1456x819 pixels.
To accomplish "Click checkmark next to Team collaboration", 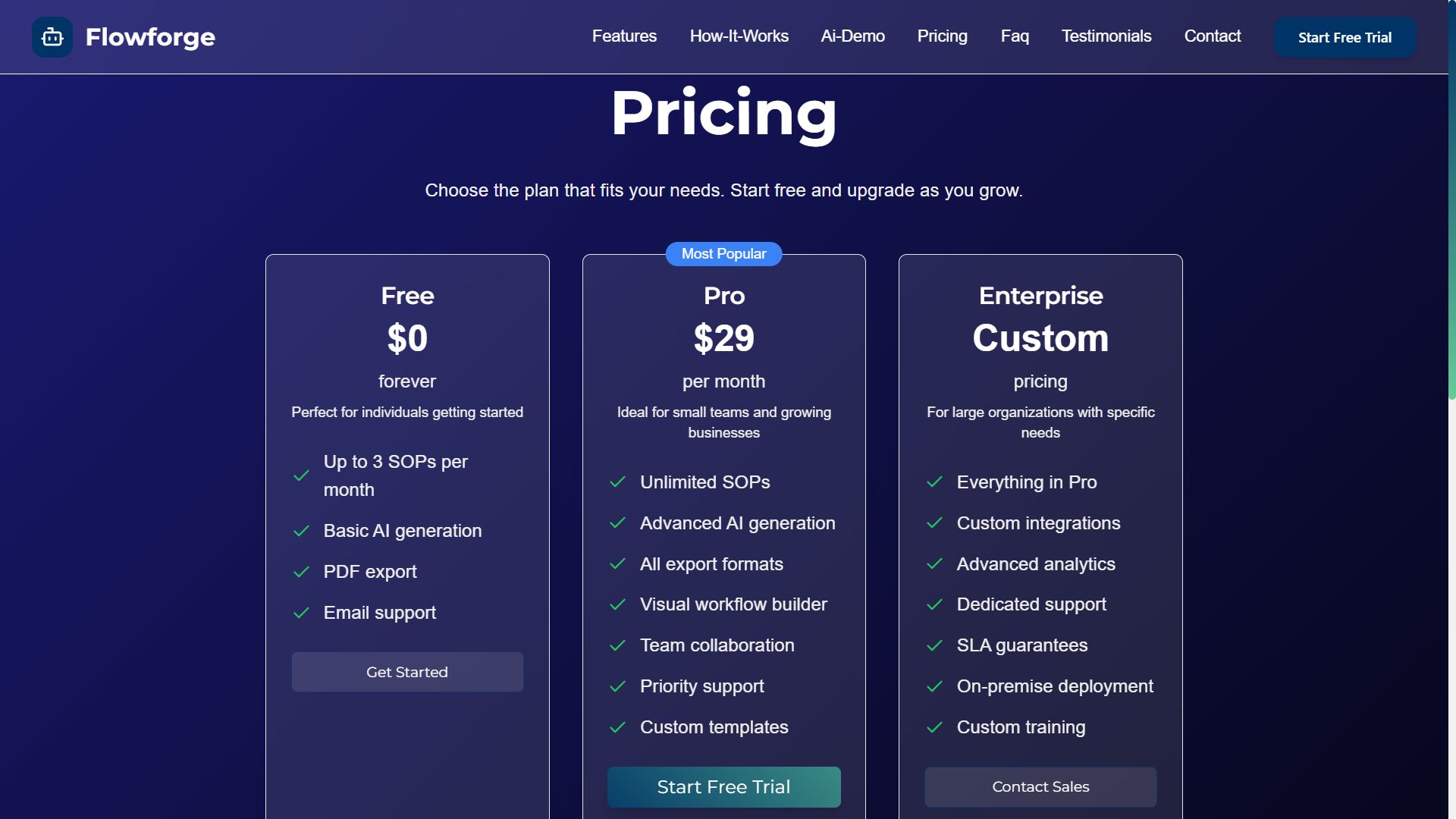I will coord(618,645).
